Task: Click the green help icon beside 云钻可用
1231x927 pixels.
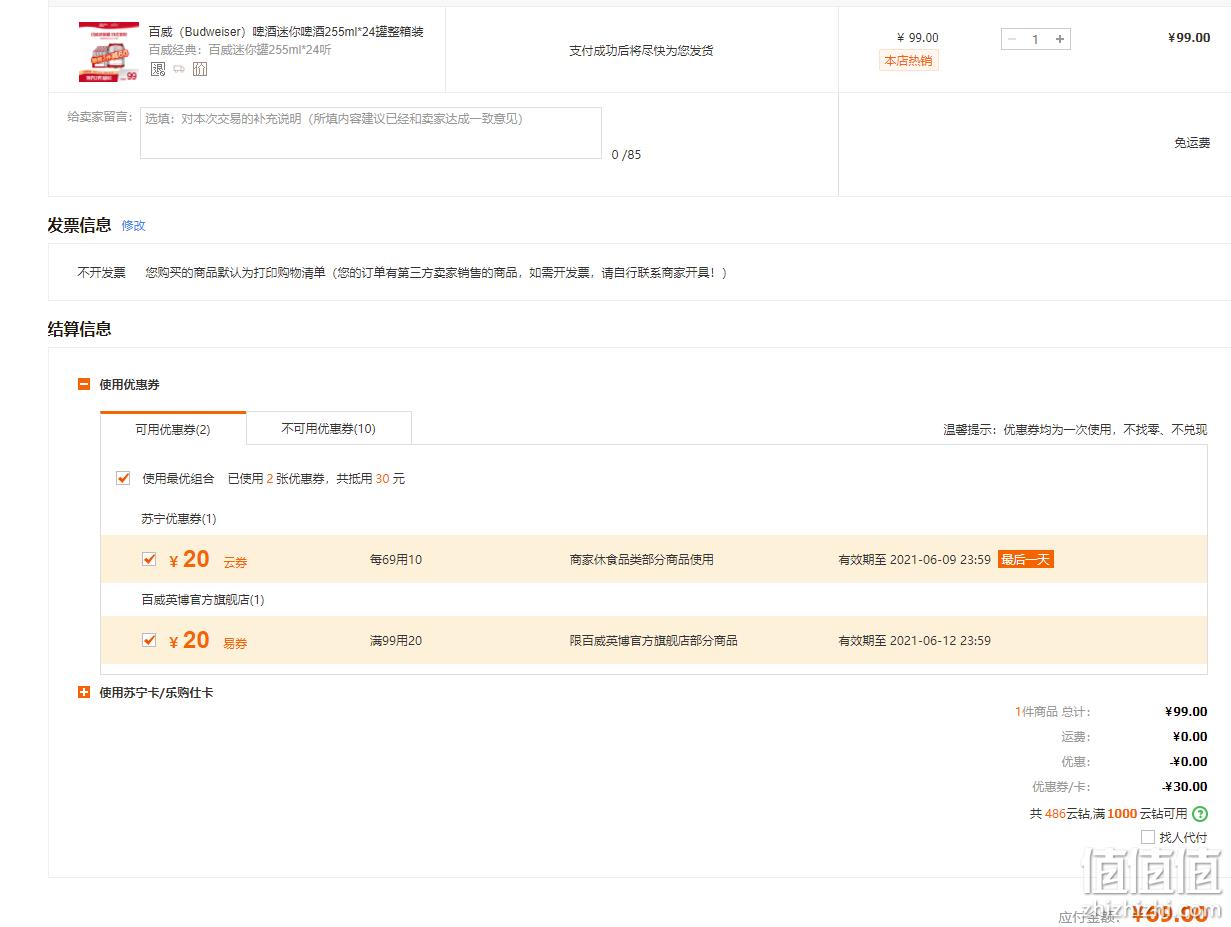Action: (x=1200, y=814)
